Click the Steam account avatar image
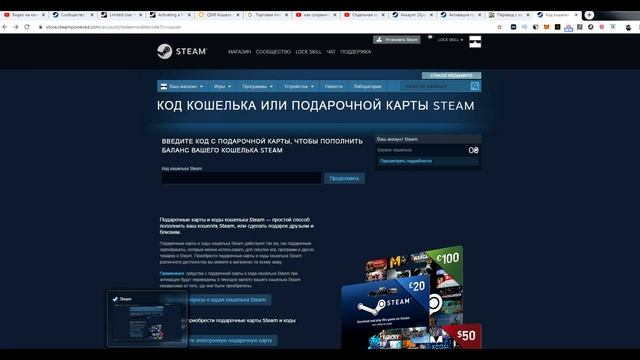Viewport: 640px width, 360px height. [x=475, y=42]
